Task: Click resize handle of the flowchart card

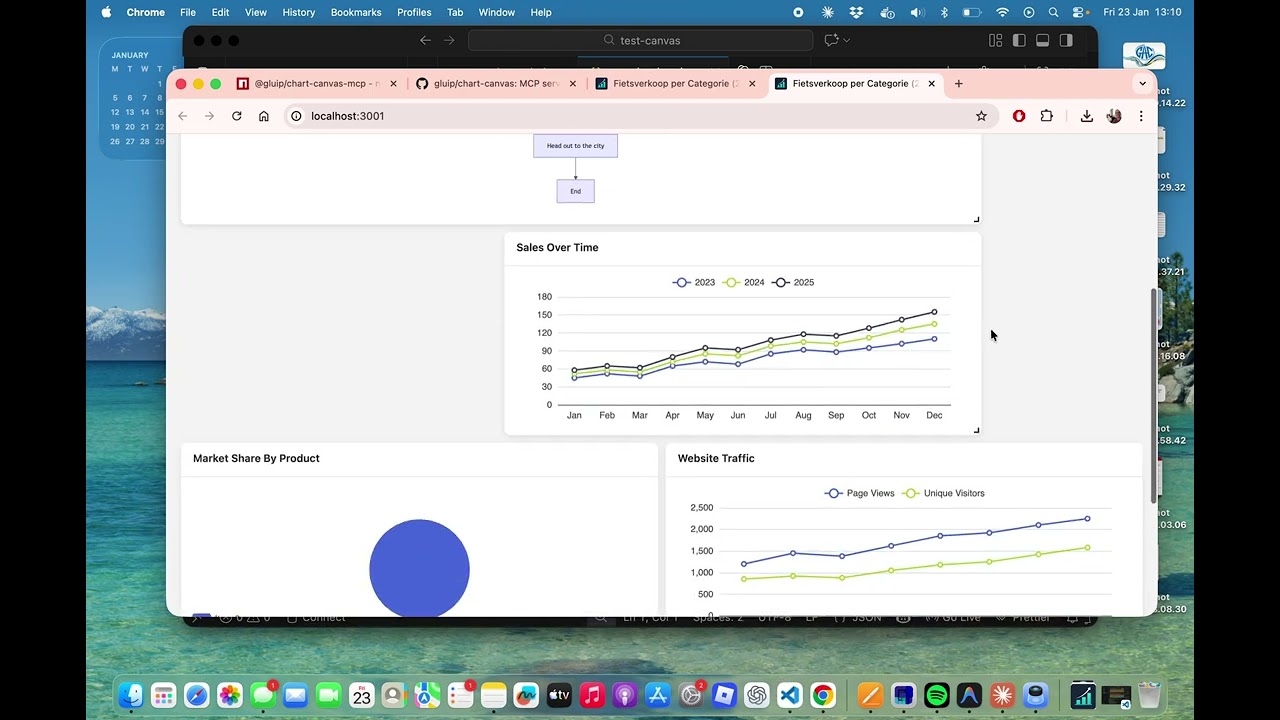Action: pyautogui.click(x=976, y=219)
